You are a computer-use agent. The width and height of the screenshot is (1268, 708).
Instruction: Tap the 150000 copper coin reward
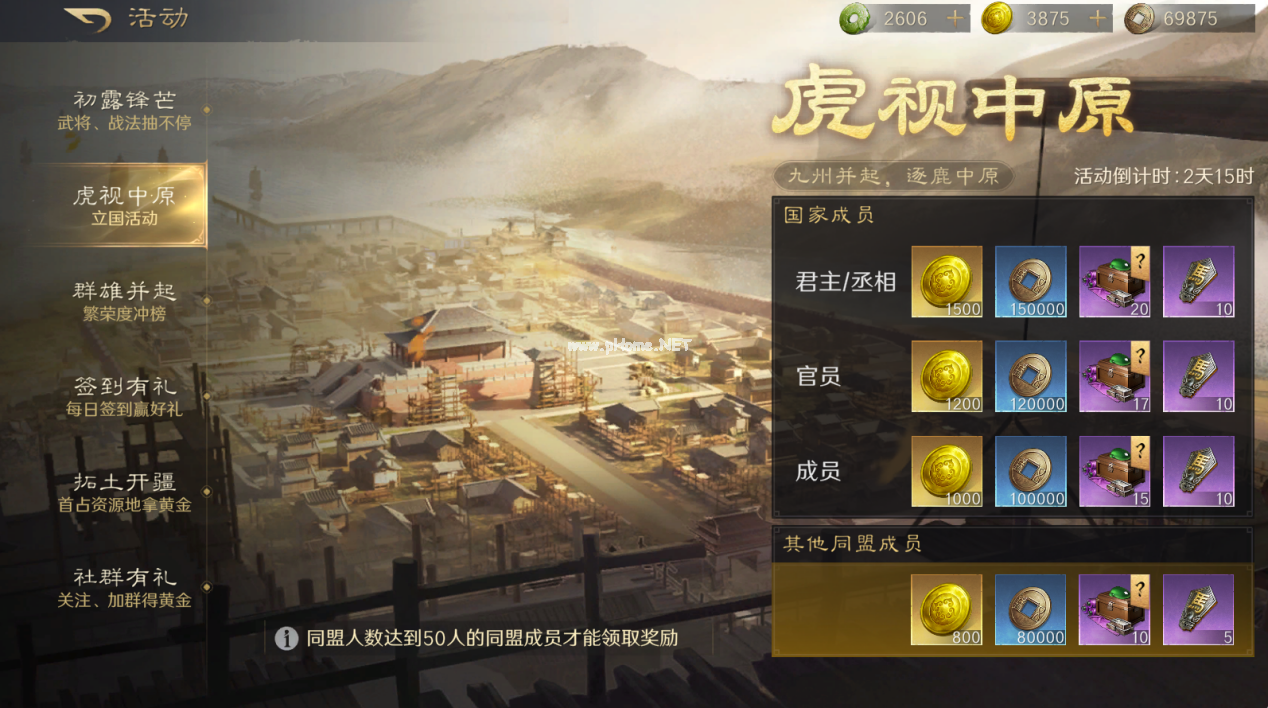pyautogui.click(x=1030, y=282)
